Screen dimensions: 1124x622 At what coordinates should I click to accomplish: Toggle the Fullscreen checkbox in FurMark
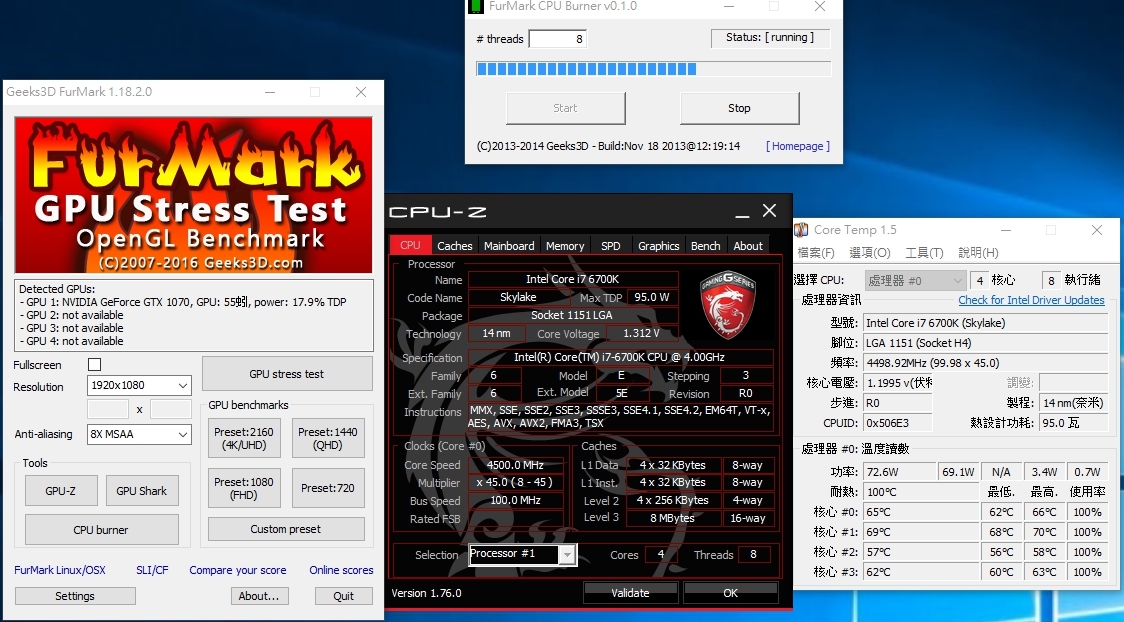coord(95,365)
